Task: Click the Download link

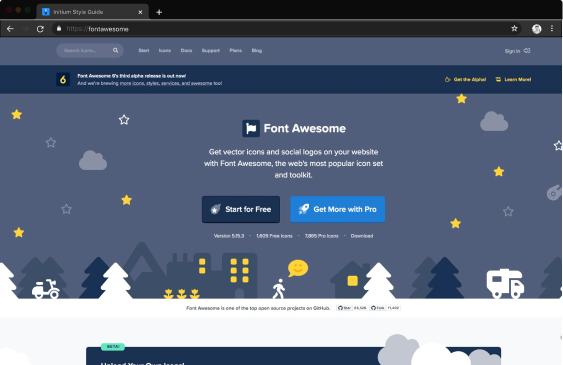Action: (362, 236)
